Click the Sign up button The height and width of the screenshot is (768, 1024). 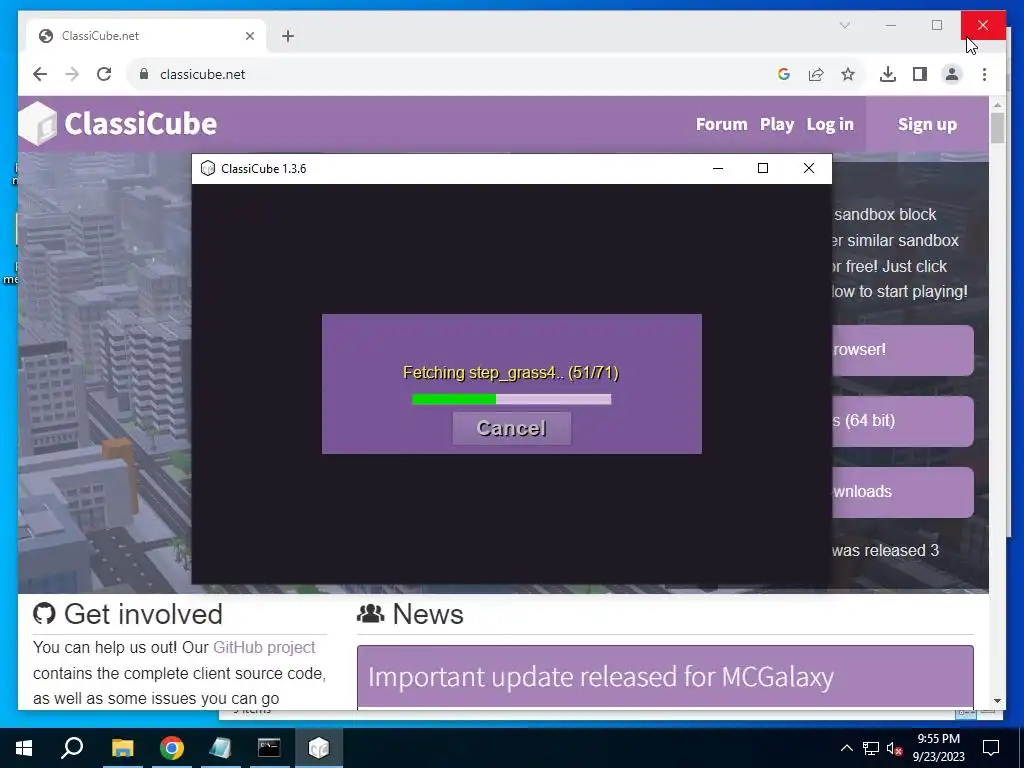927,124
